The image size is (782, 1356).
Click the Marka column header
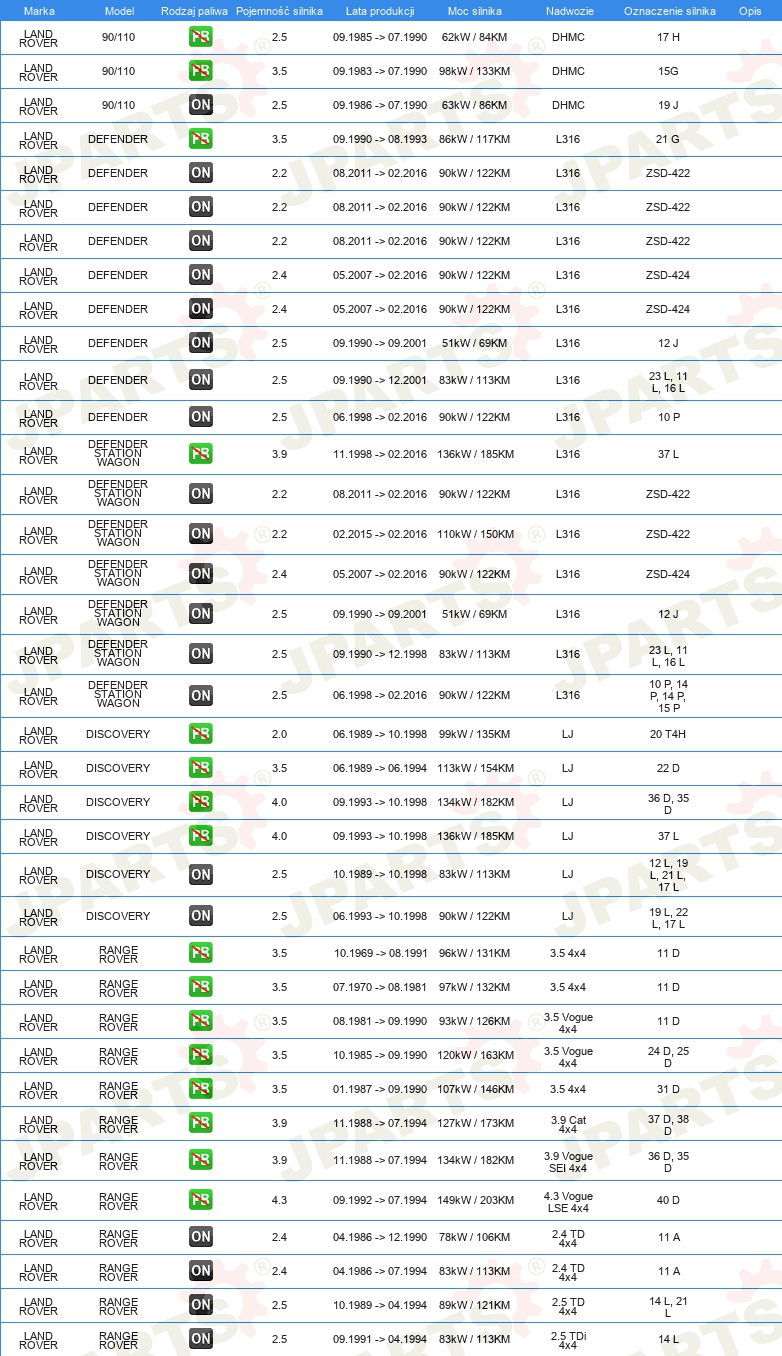click(x=39, y=10)
